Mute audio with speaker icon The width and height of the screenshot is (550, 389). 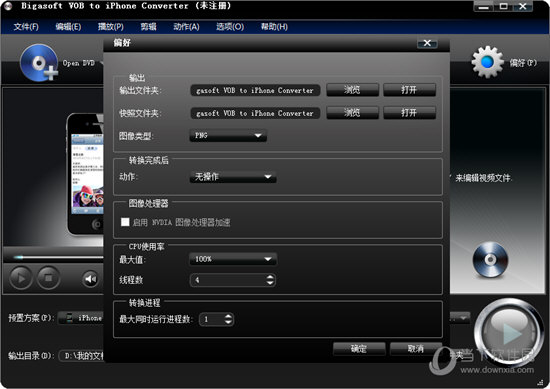tap(90, 279)
